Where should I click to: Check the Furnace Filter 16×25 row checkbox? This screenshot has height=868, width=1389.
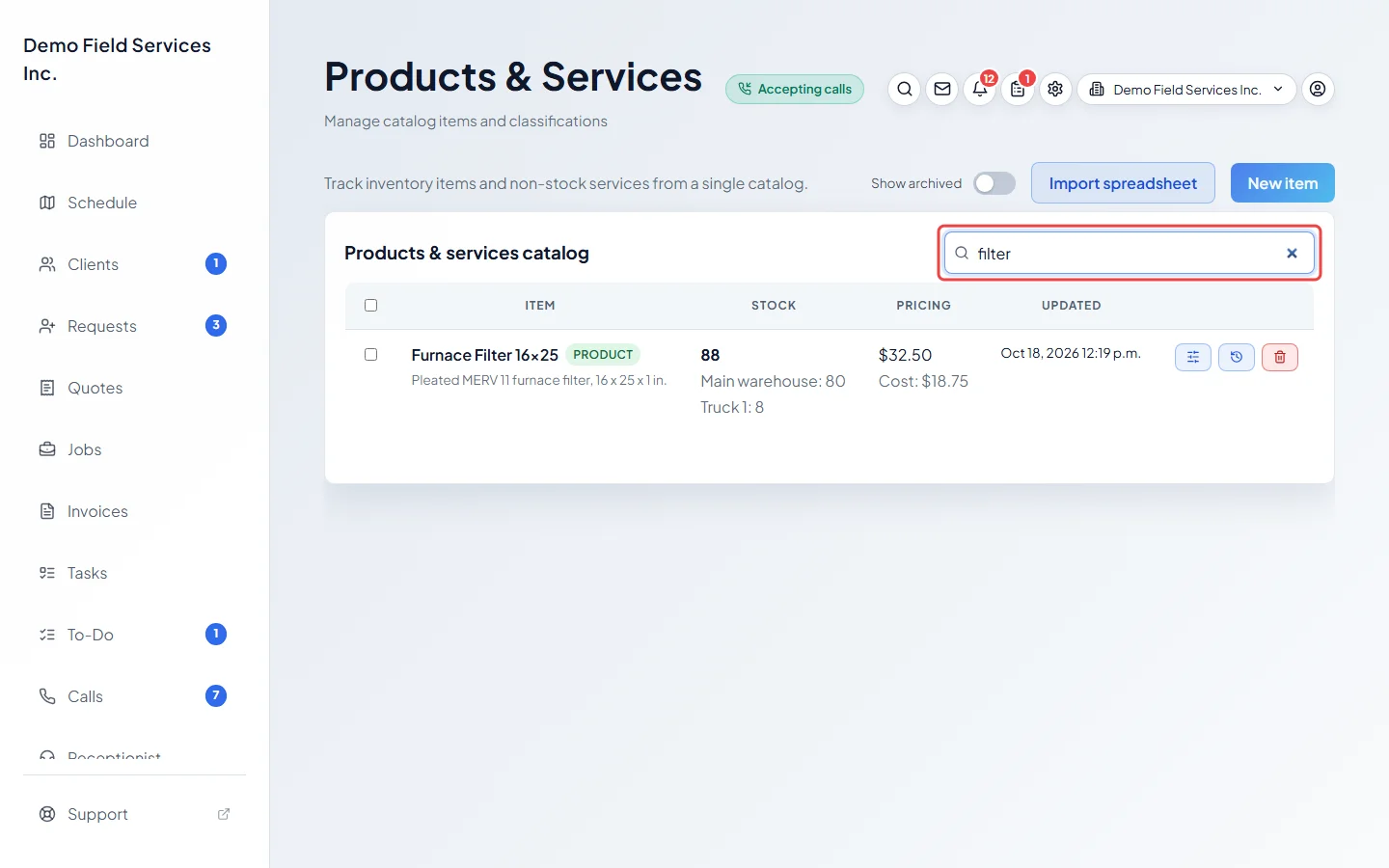click(370, 354)
